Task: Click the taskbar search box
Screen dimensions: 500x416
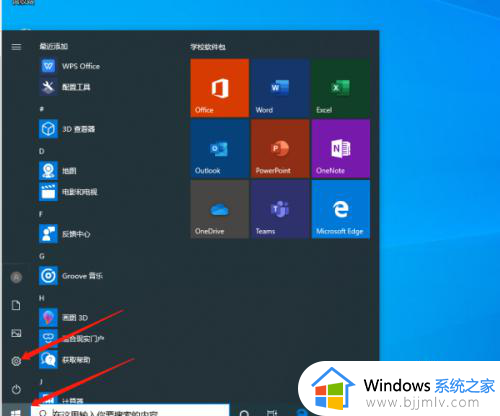Action: pos(130,411)
